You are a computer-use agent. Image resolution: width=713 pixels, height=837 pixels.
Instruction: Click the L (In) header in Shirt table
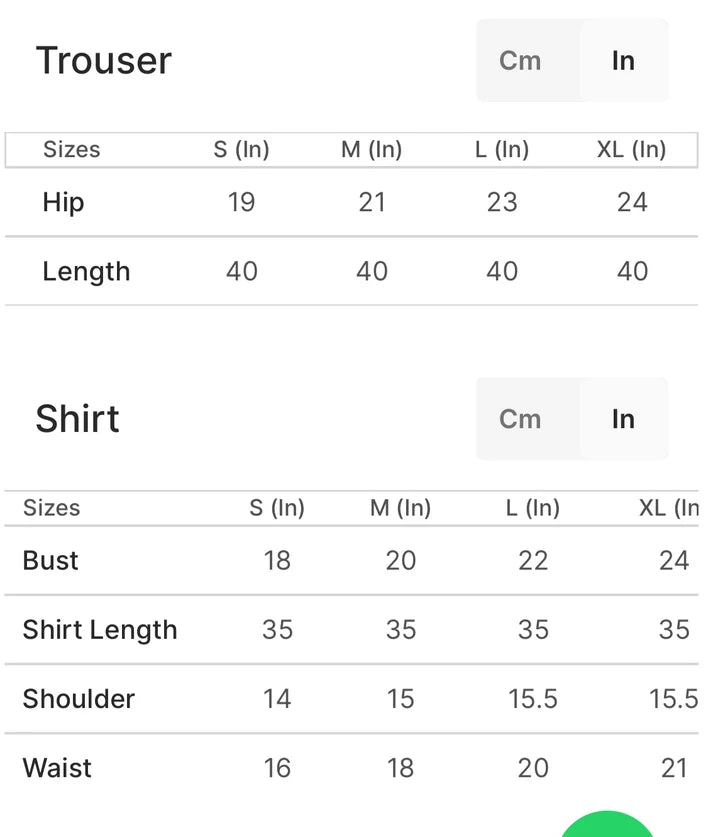pos(533,508)
